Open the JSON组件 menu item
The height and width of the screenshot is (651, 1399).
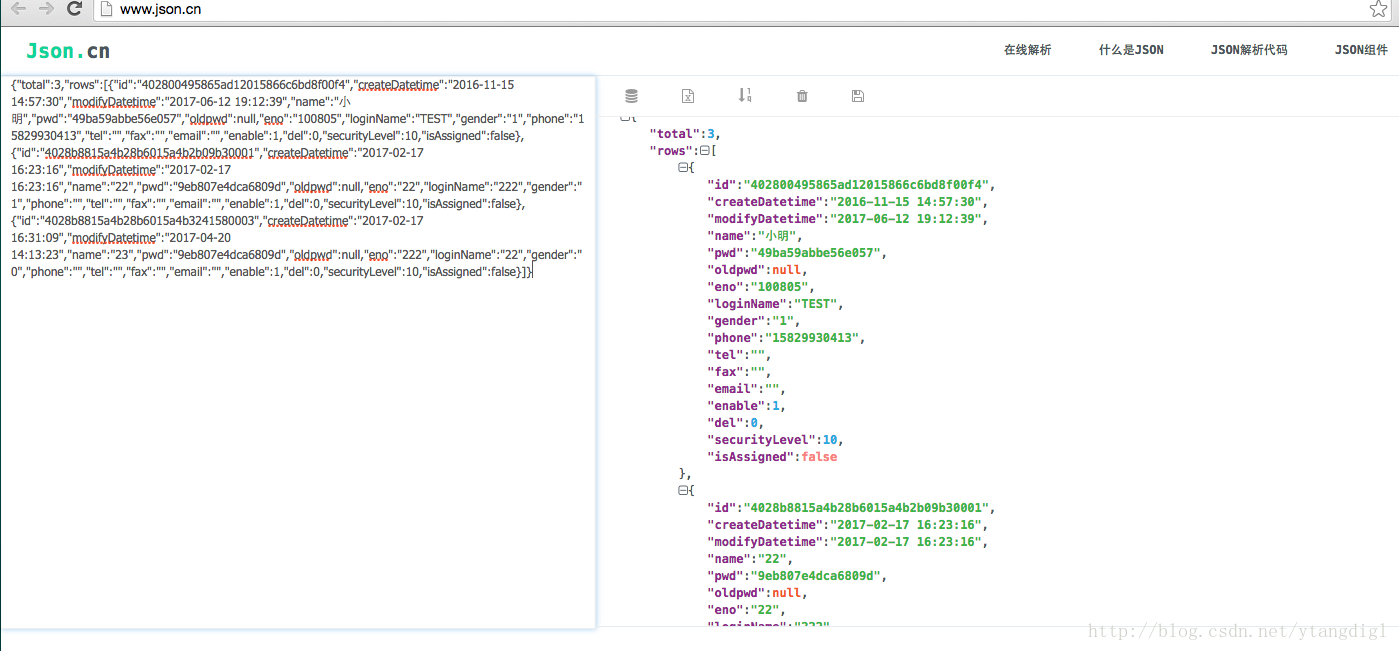point(1361,50)
